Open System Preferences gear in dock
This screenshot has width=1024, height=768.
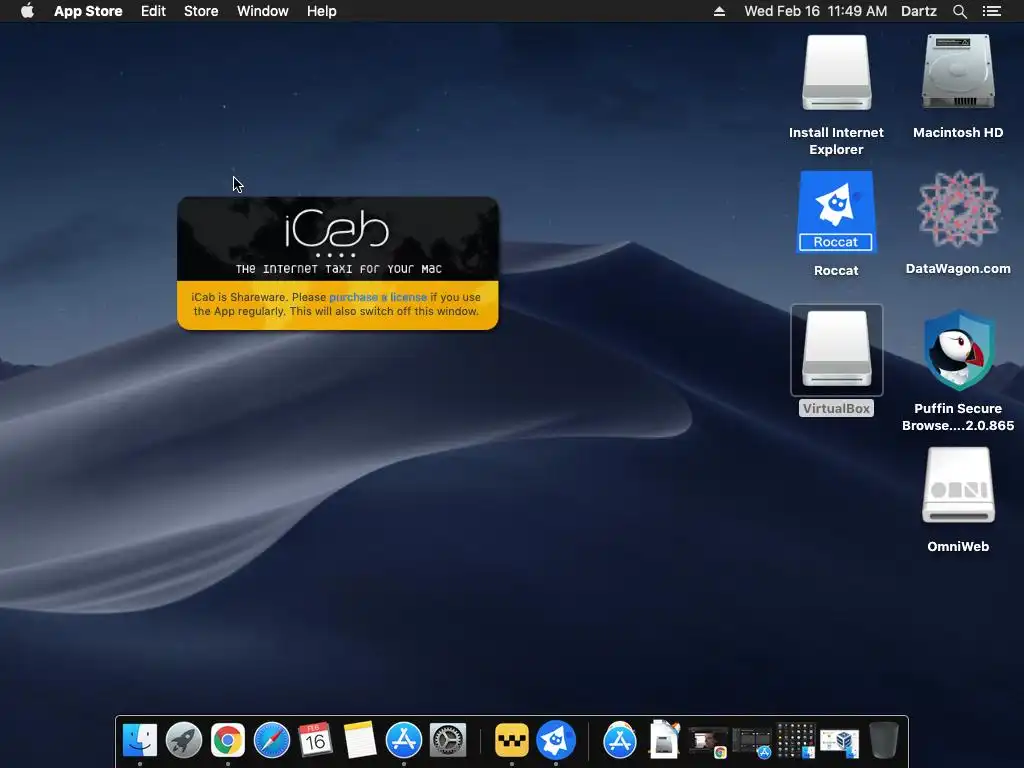448,740
